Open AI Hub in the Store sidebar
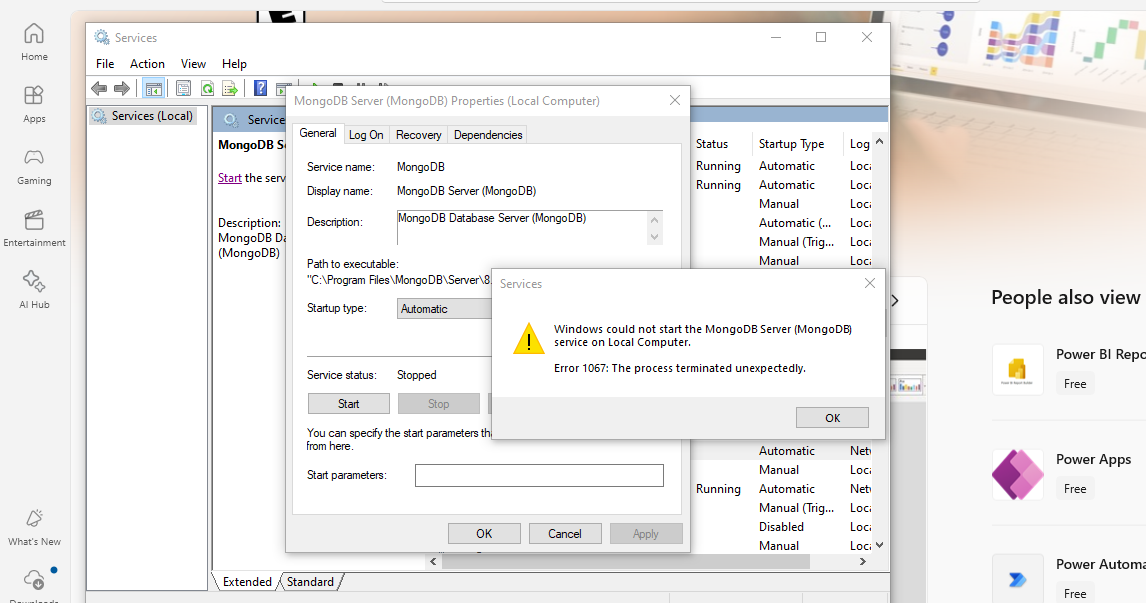The image size is (1146, 603). (34, 291)
